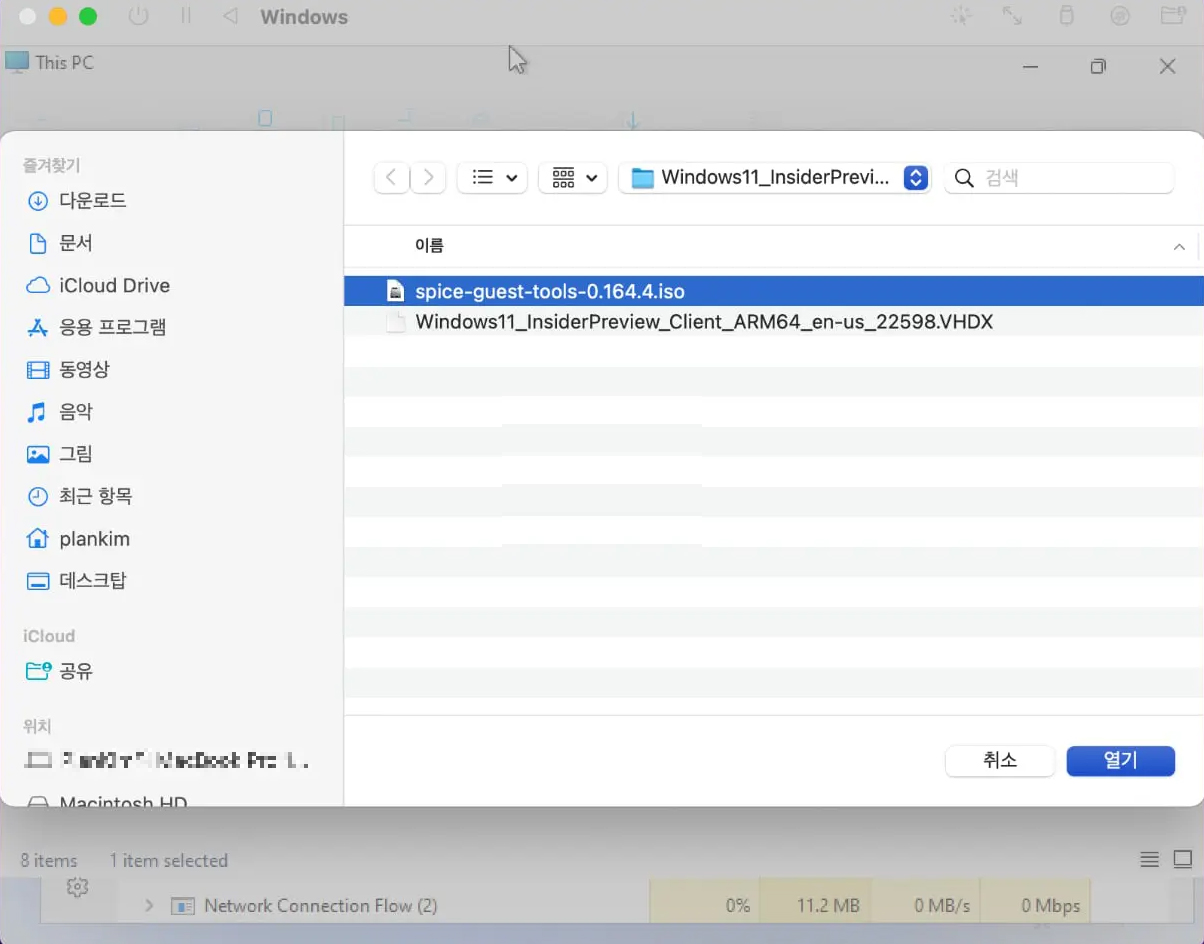Screen dimensions: 1204x944
Task: Open the USB devices icon in UTM toolbar
Action: point(1066,16)
